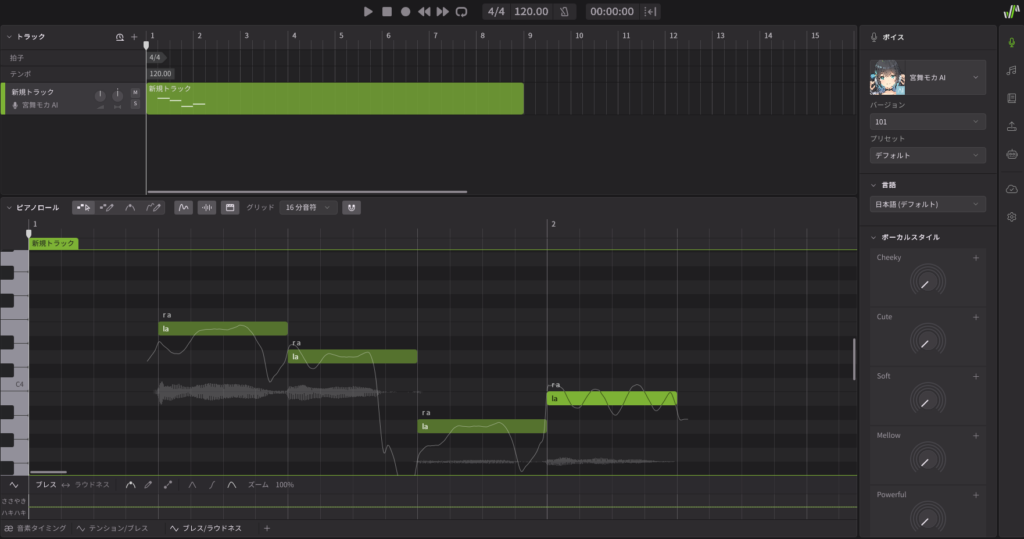Solo the 新規トラック track with S button

(x=135, y=103)
